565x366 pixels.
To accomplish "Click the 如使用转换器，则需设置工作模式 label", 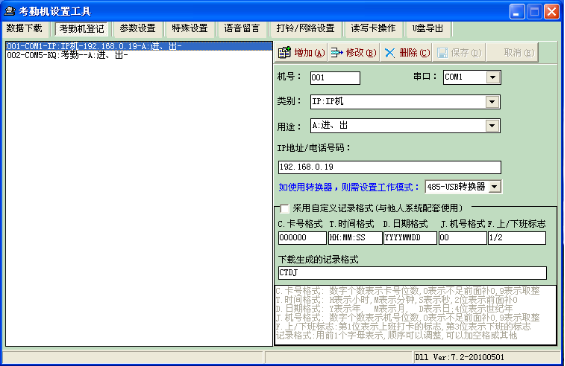I will (x=349, y=187).
